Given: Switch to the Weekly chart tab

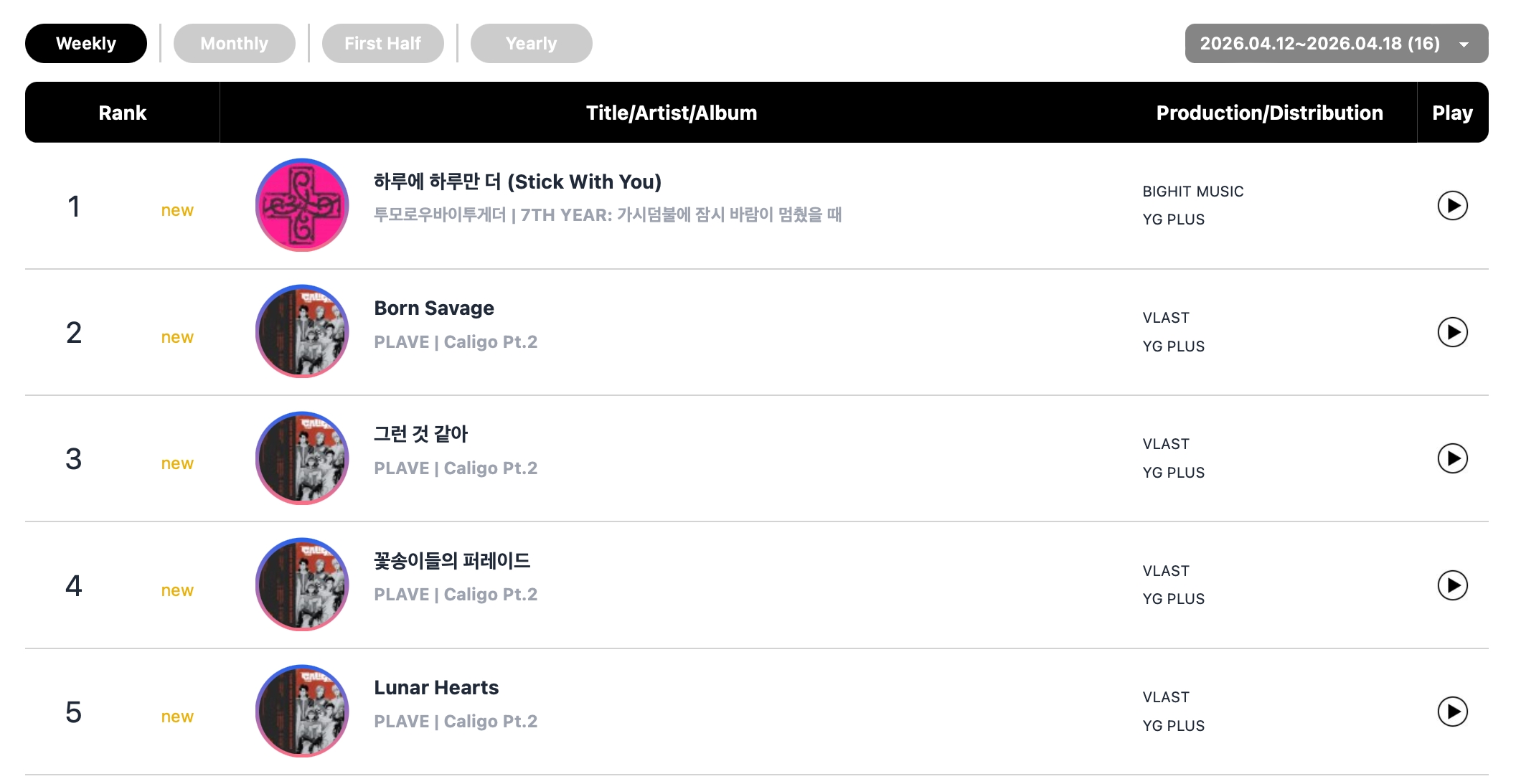Looking at the screenshot, I should click(x=86, y=44).
